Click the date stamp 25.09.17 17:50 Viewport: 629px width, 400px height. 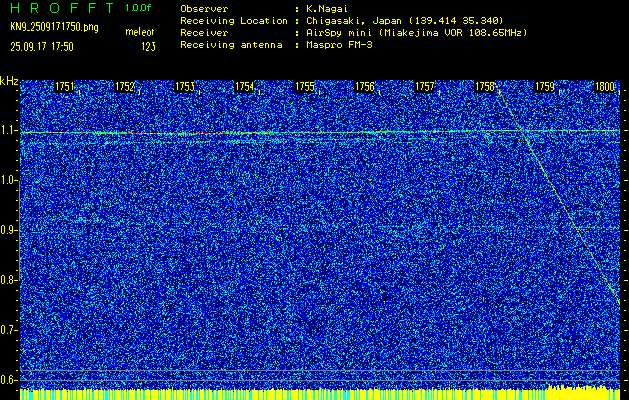click(42, 47)
